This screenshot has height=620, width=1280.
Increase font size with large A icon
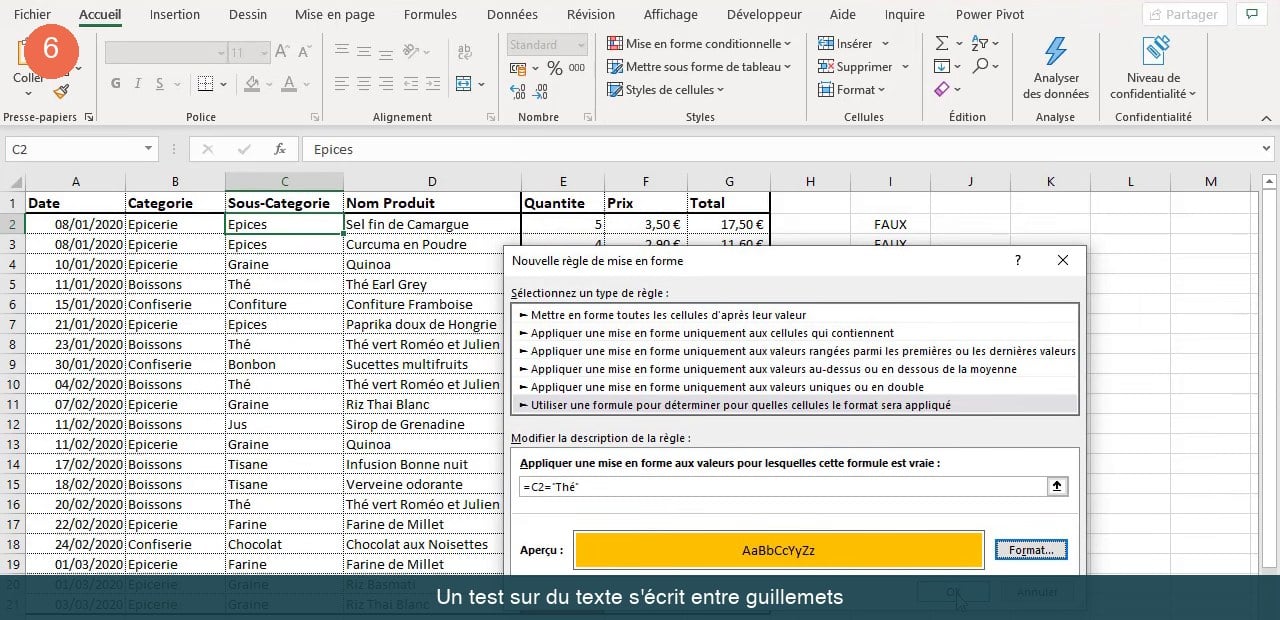point(282,52)
